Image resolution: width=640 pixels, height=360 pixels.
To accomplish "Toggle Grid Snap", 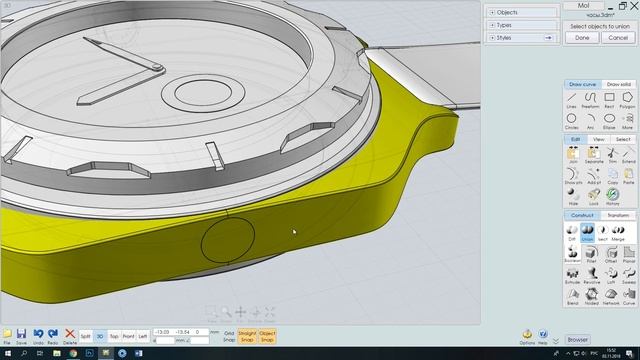I will (x=229, y=336).
